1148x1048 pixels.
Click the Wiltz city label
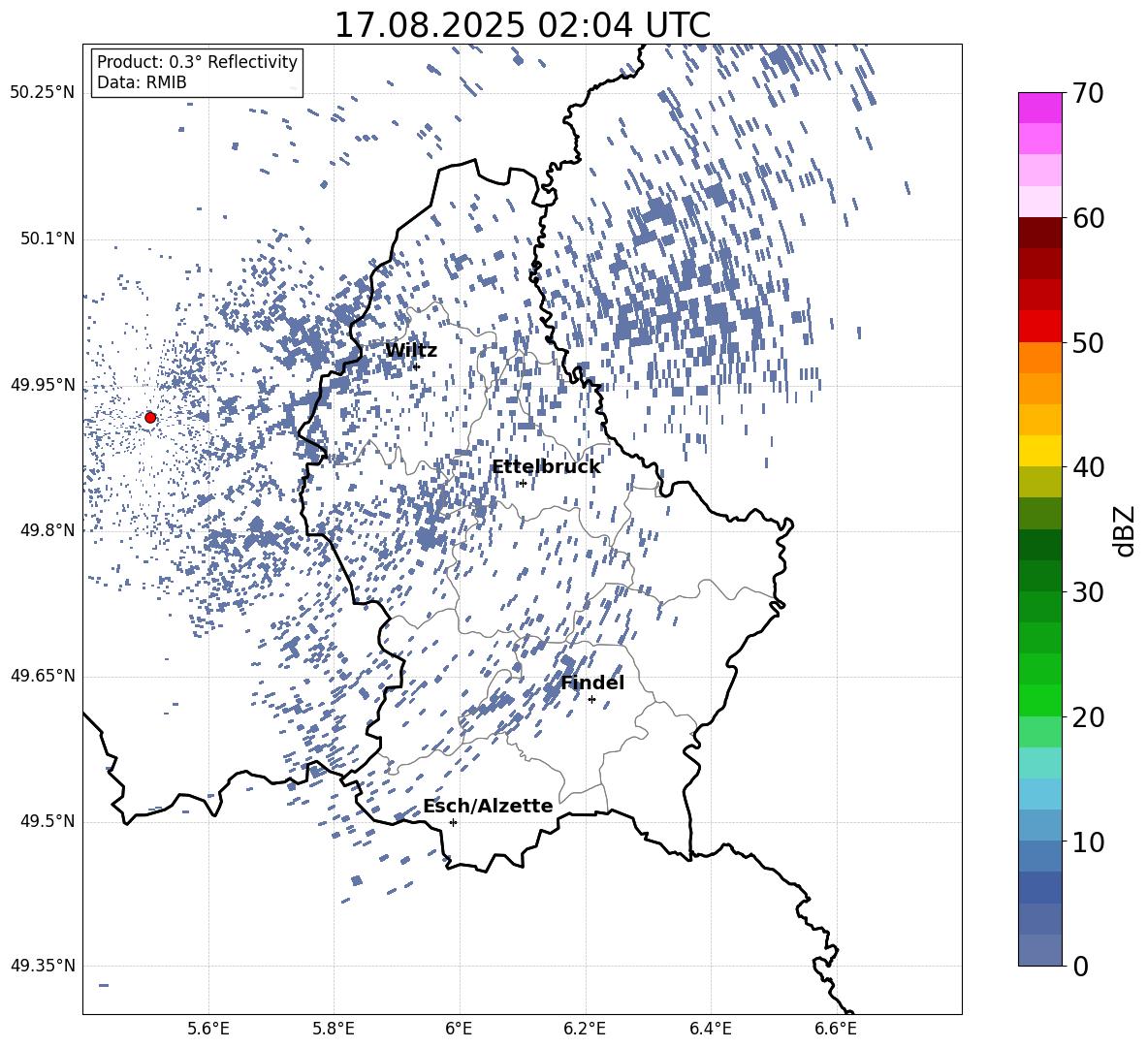(411, 351)
